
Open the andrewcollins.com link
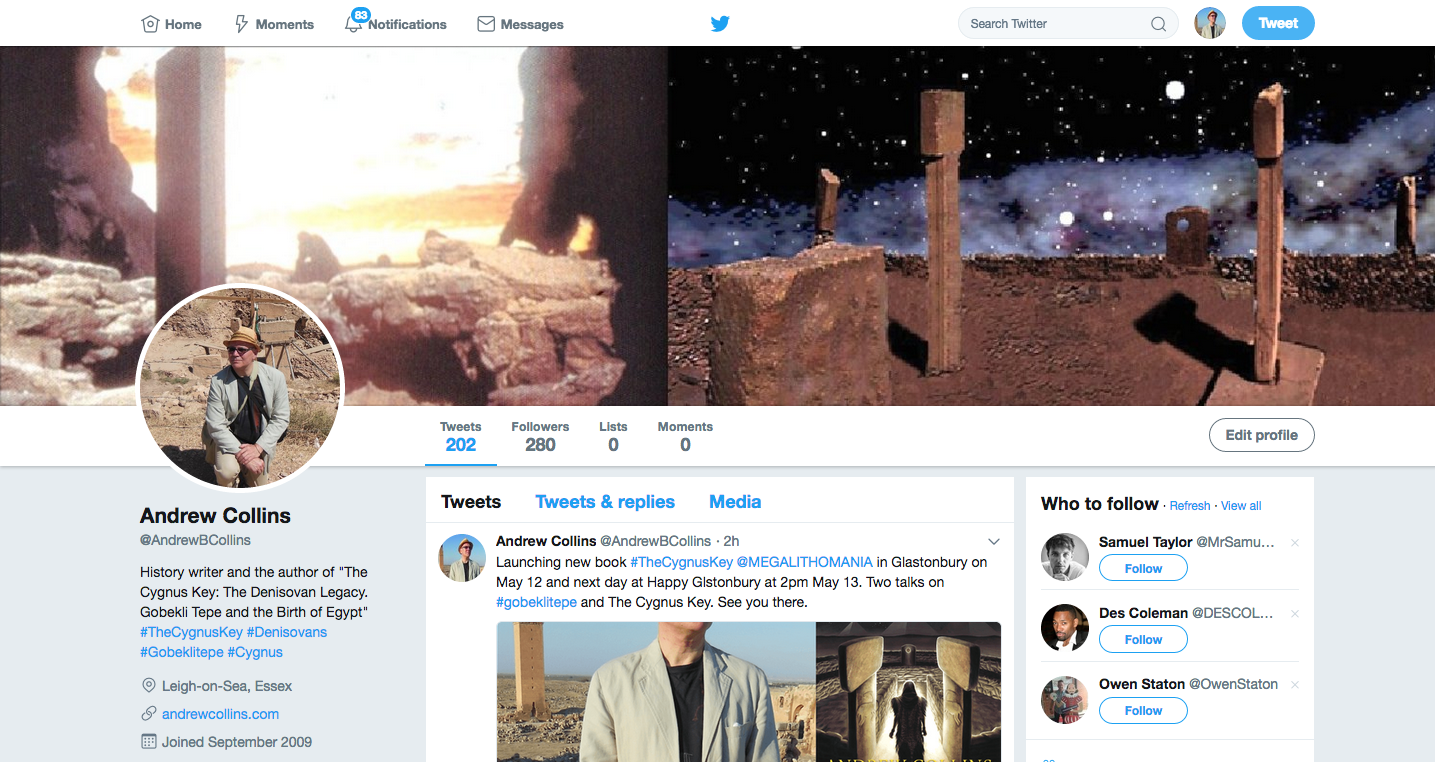[x=220, y=714]
